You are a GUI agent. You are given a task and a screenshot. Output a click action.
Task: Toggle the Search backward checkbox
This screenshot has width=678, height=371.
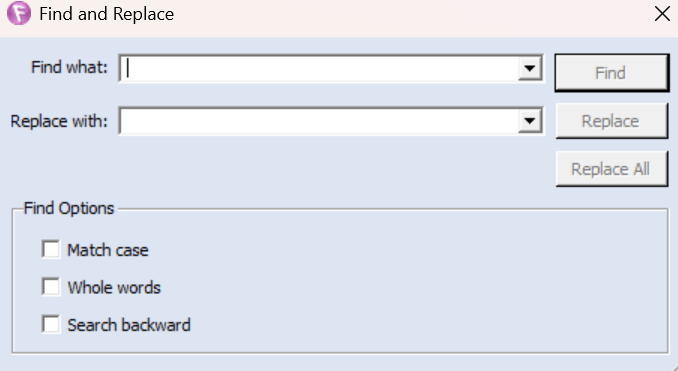(x=51, y=324)
